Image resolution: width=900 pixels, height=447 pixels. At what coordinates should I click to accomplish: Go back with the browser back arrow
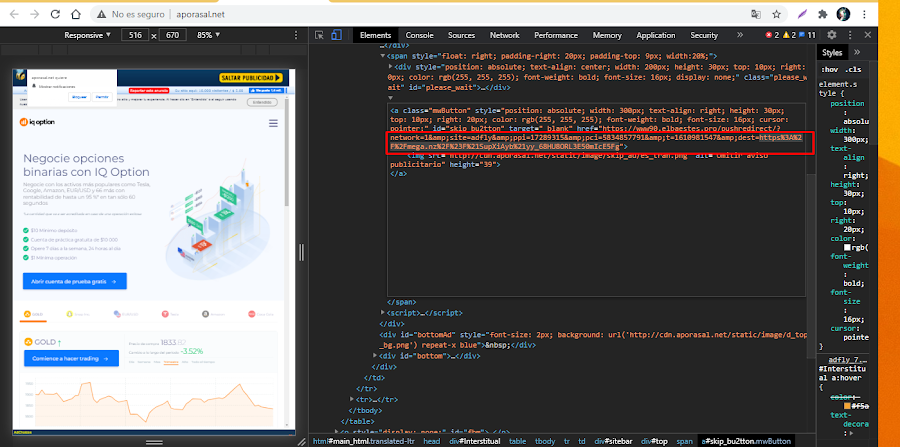point(14,14)
